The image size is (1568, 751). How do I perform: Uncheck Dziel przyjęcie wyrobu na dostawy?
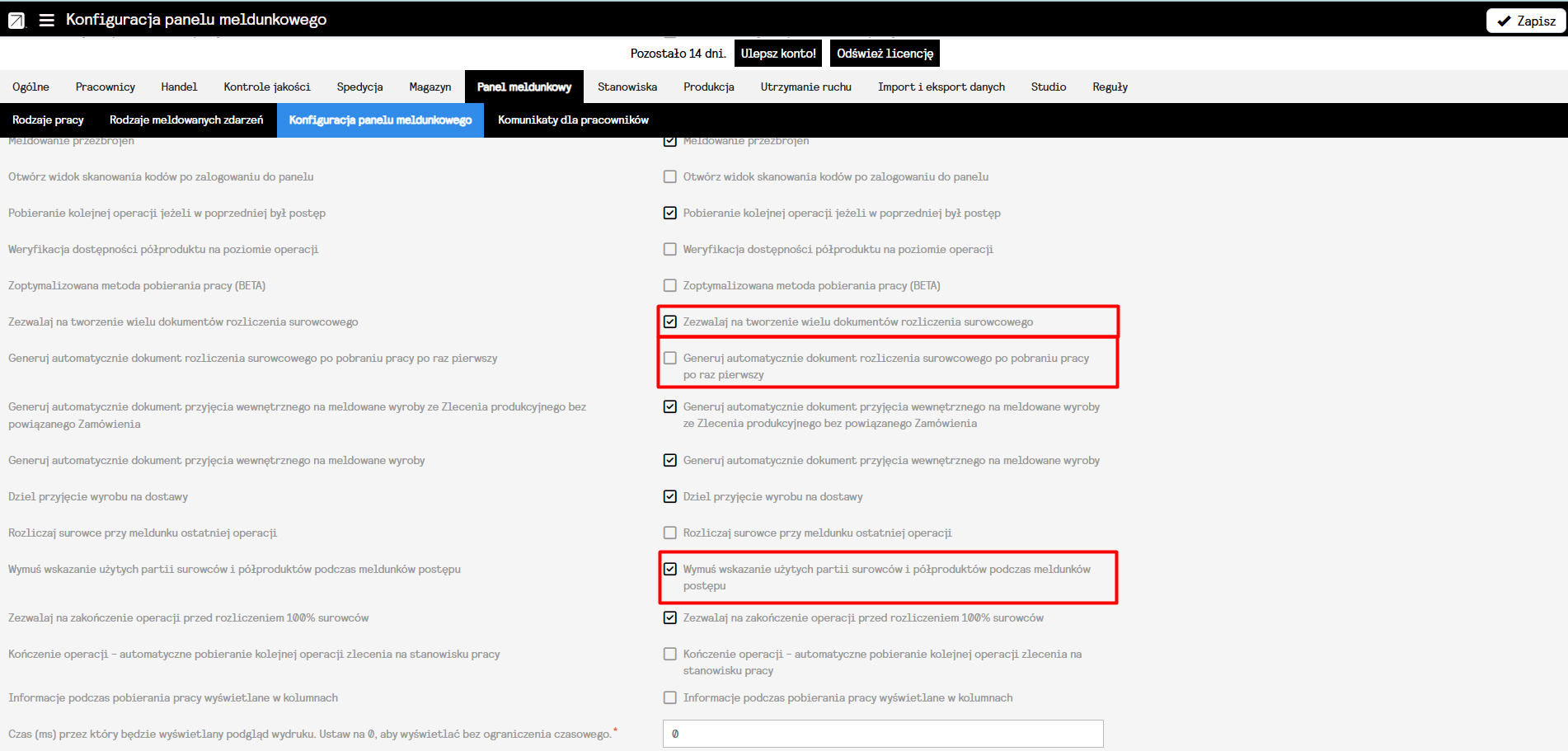click(x=670, y=496)
